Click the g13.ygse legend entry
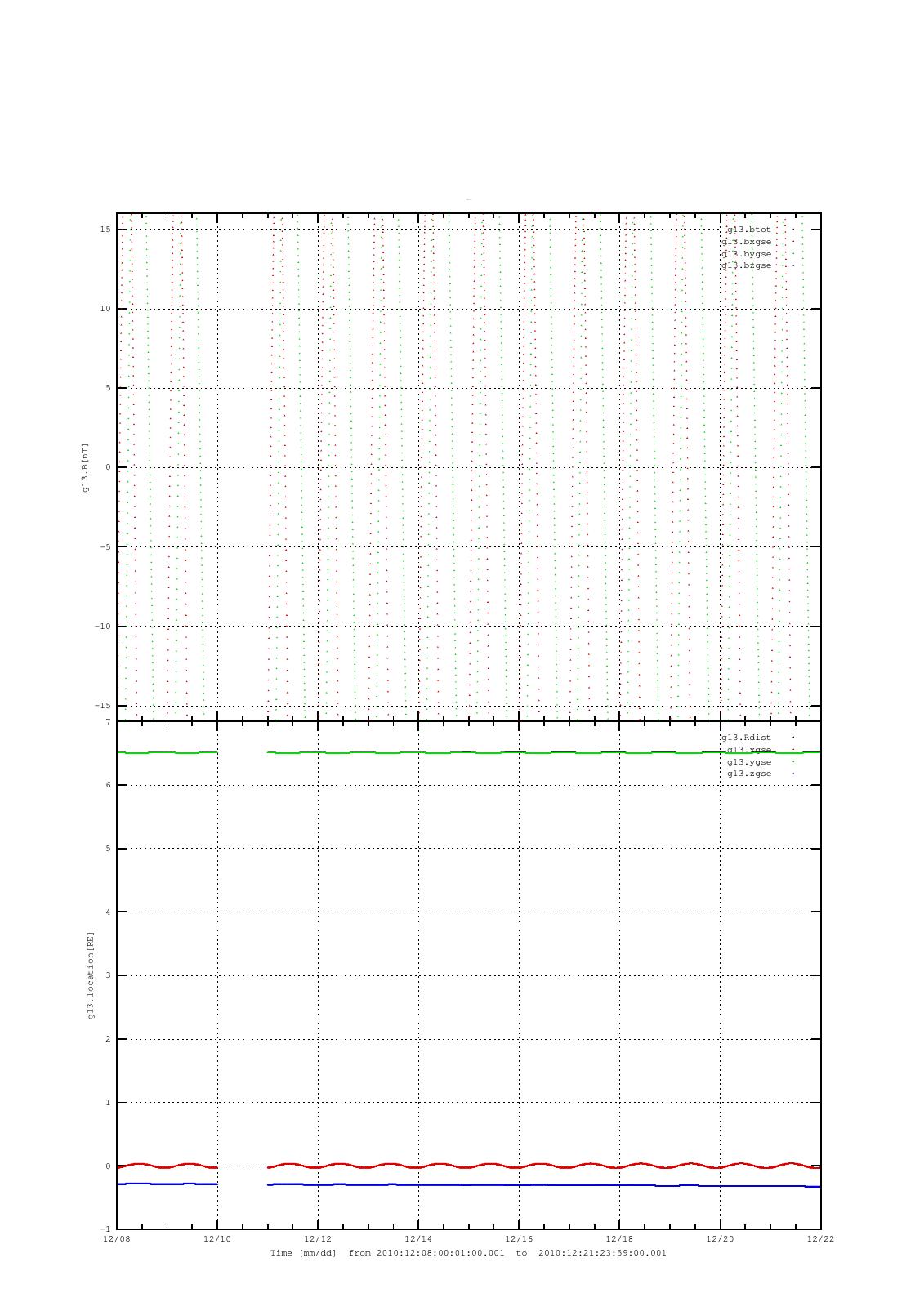This screenshot has height=1307, width=924. pos(748,762)
